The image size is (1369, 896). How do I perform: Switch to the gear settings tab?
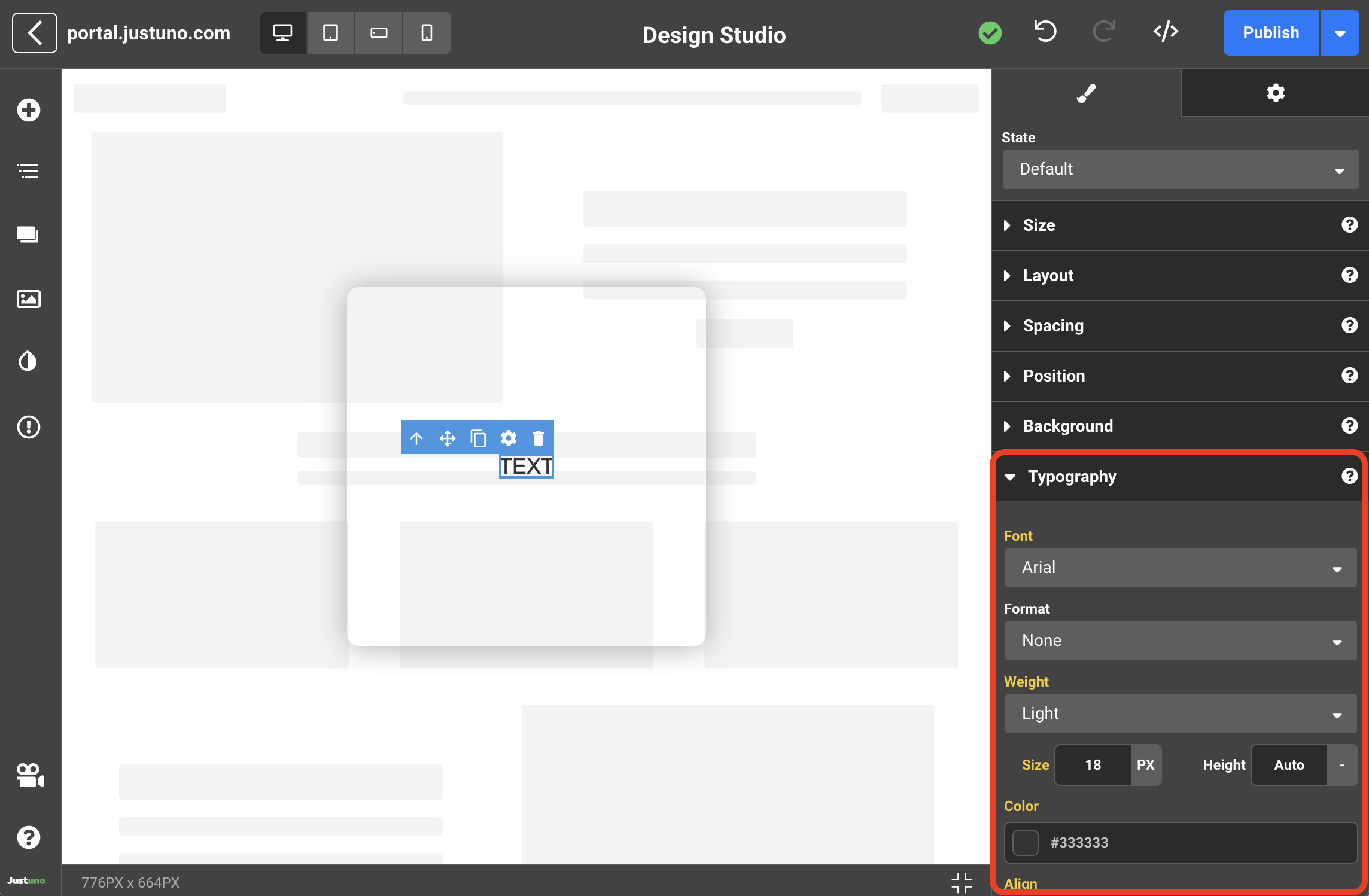pyautogui.click(x=1275, y=93)
